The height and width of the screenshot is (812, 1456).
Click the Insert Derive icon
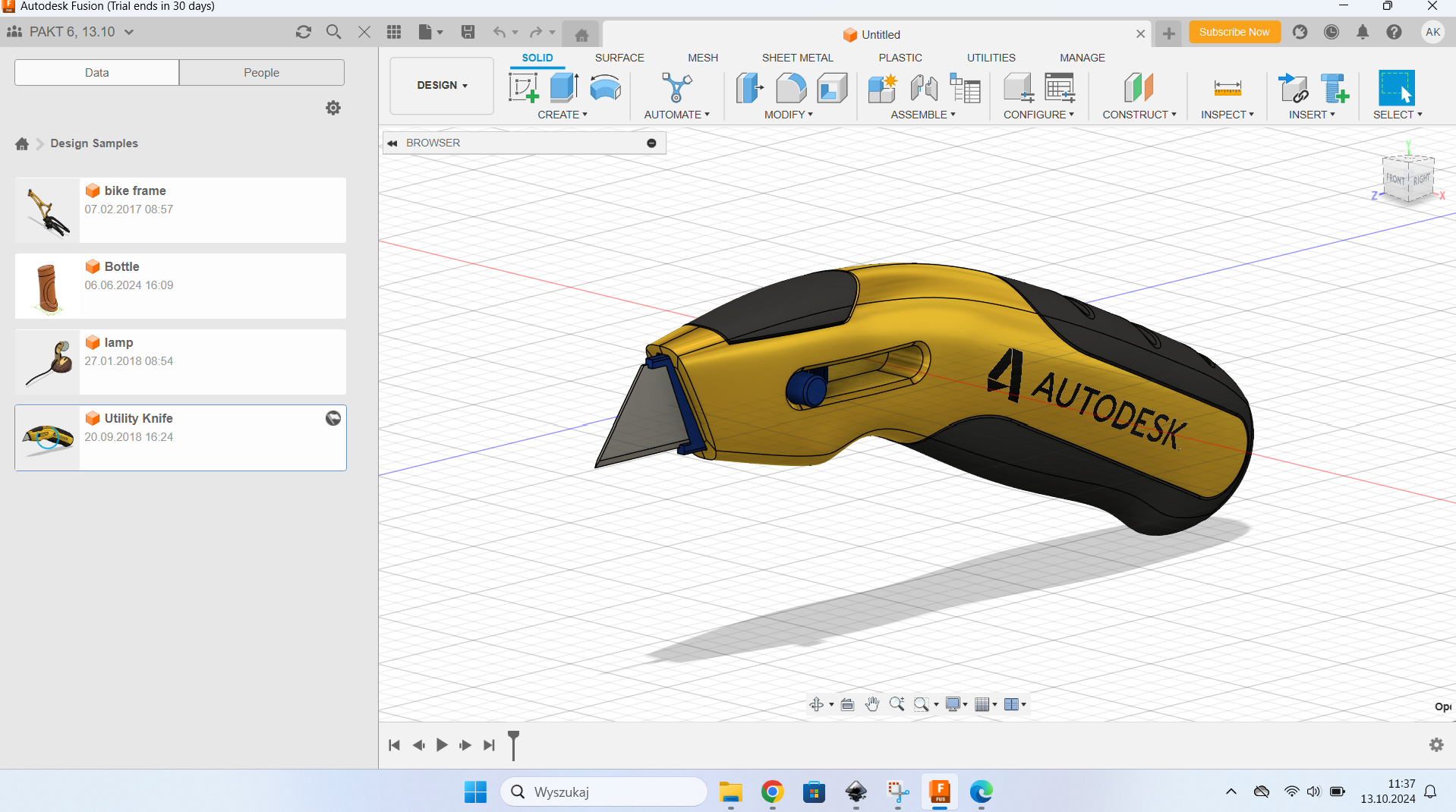tap(1293, 88)
